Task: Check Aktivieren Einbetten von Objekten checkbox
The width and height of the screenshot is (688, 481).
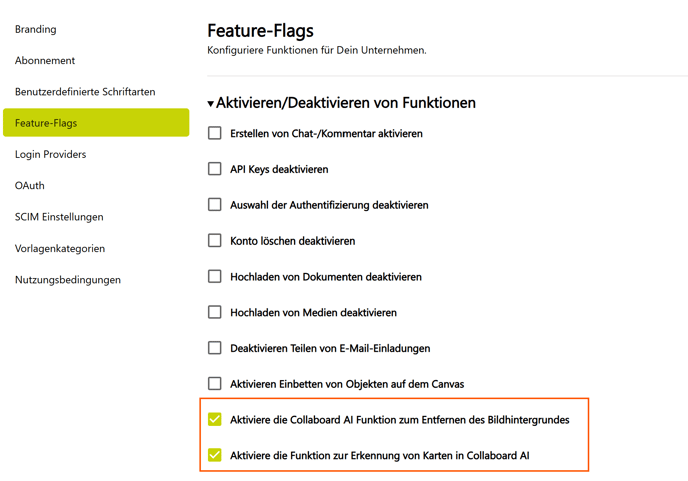Action: click(214, 383)
